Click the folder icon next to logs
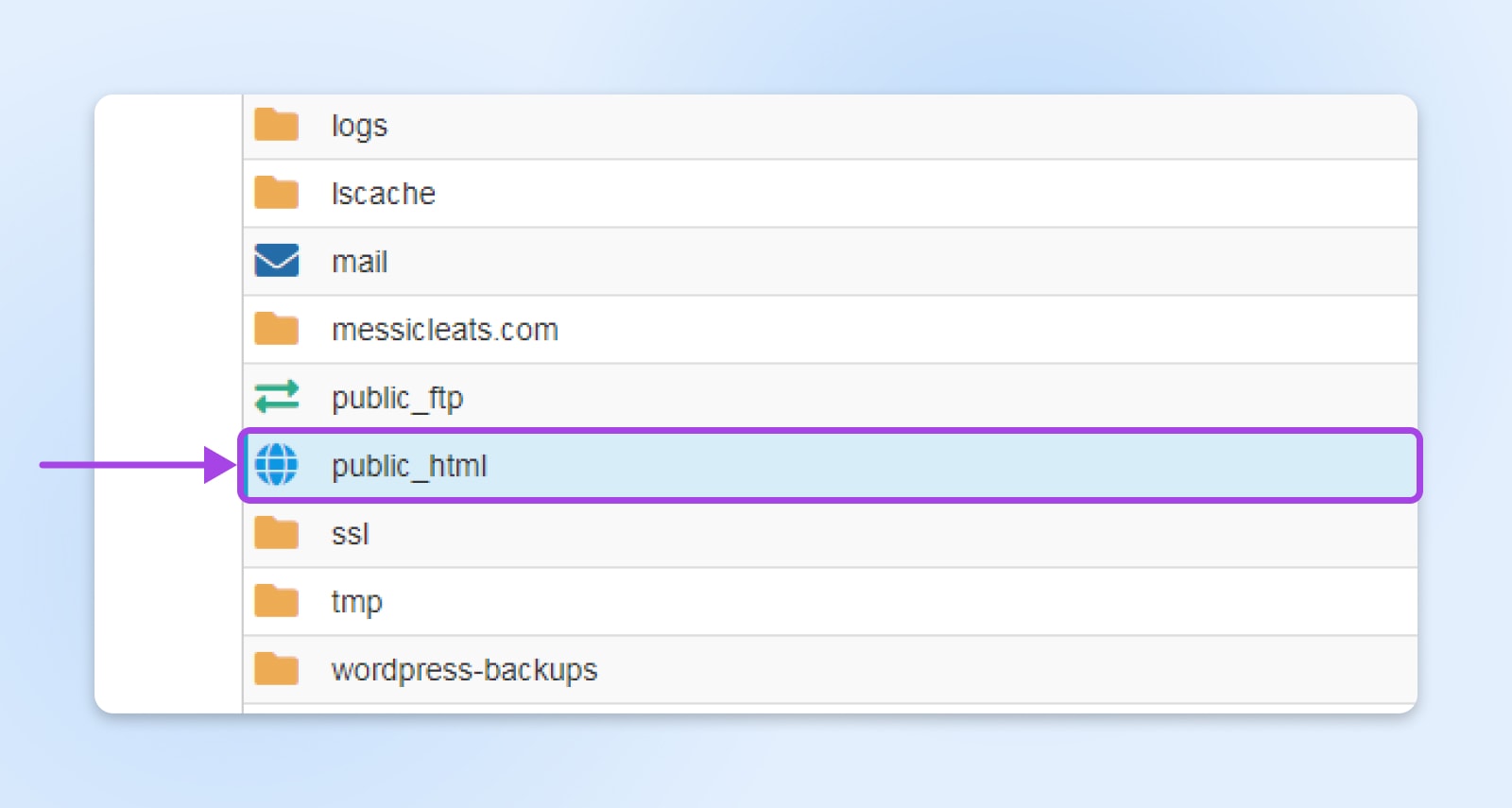 click(x=274, y=124)
